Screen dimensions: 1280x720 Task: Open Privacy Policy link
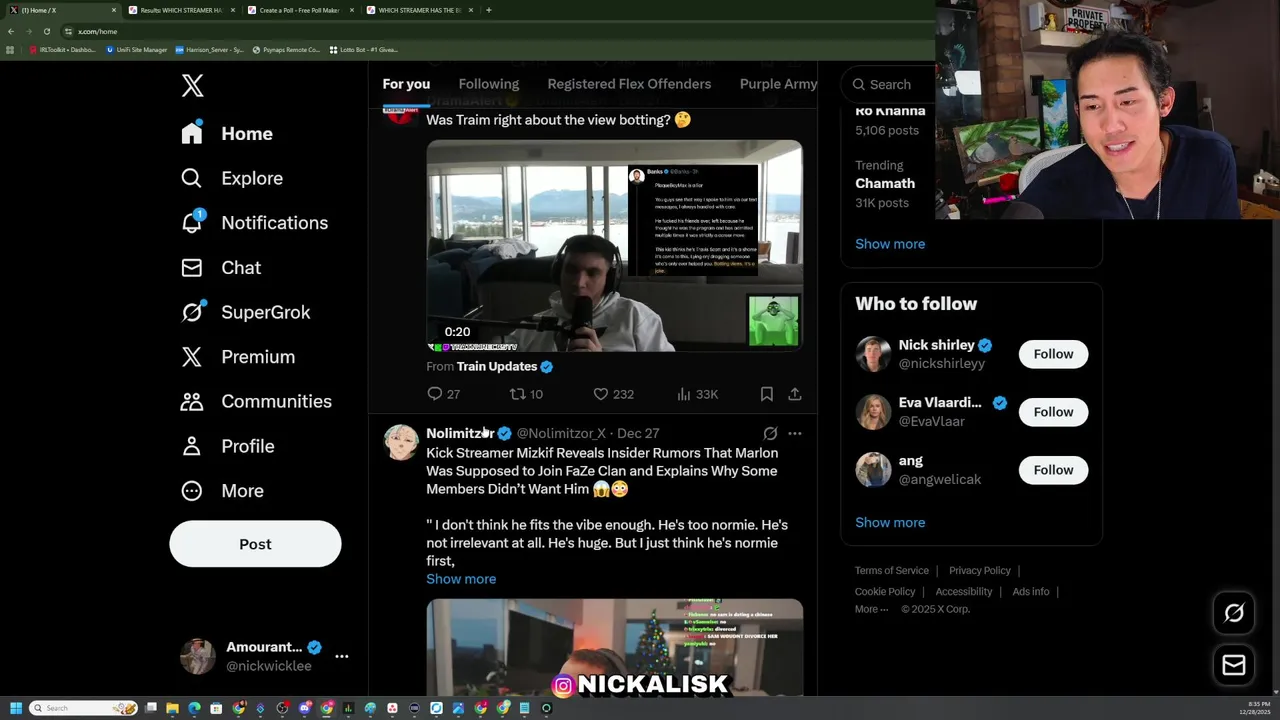click(x=980, y=571)
